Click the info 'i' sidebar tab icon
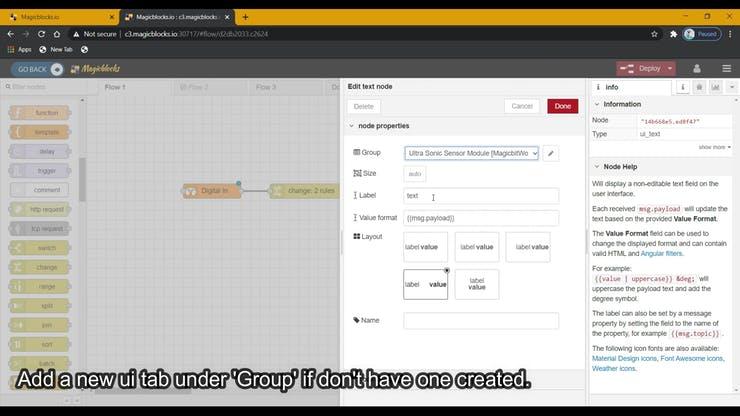The width and height of the screenshot is (740, 416). tap(683, 87)
